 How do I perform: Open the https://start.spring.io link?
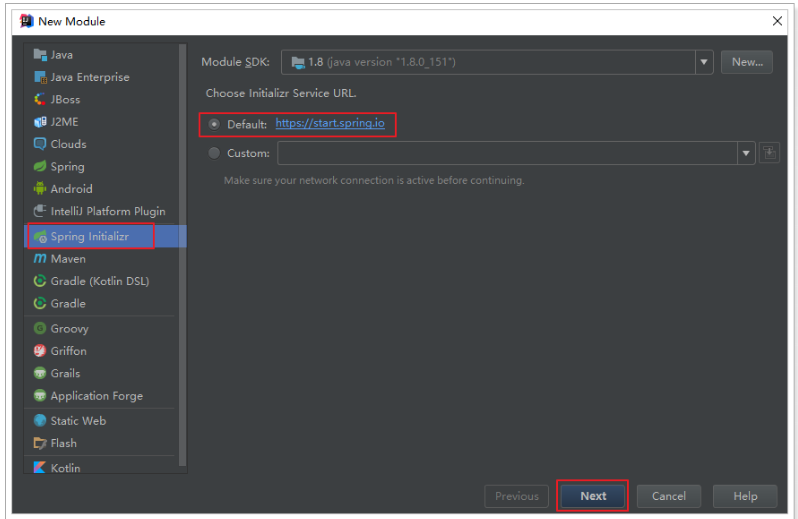330,123
